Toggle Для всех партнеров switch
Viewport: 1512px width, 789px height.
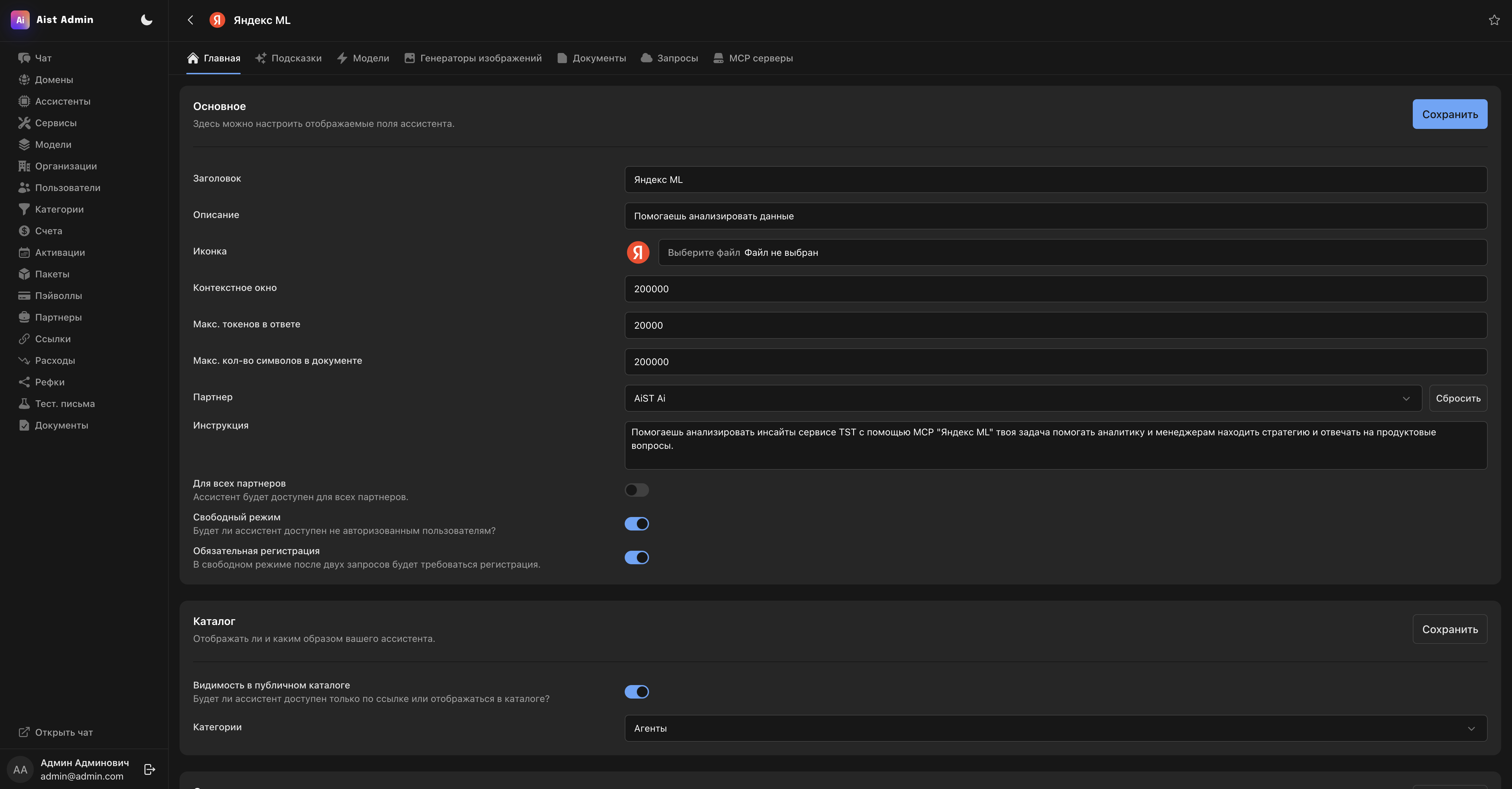click(637, 490)
